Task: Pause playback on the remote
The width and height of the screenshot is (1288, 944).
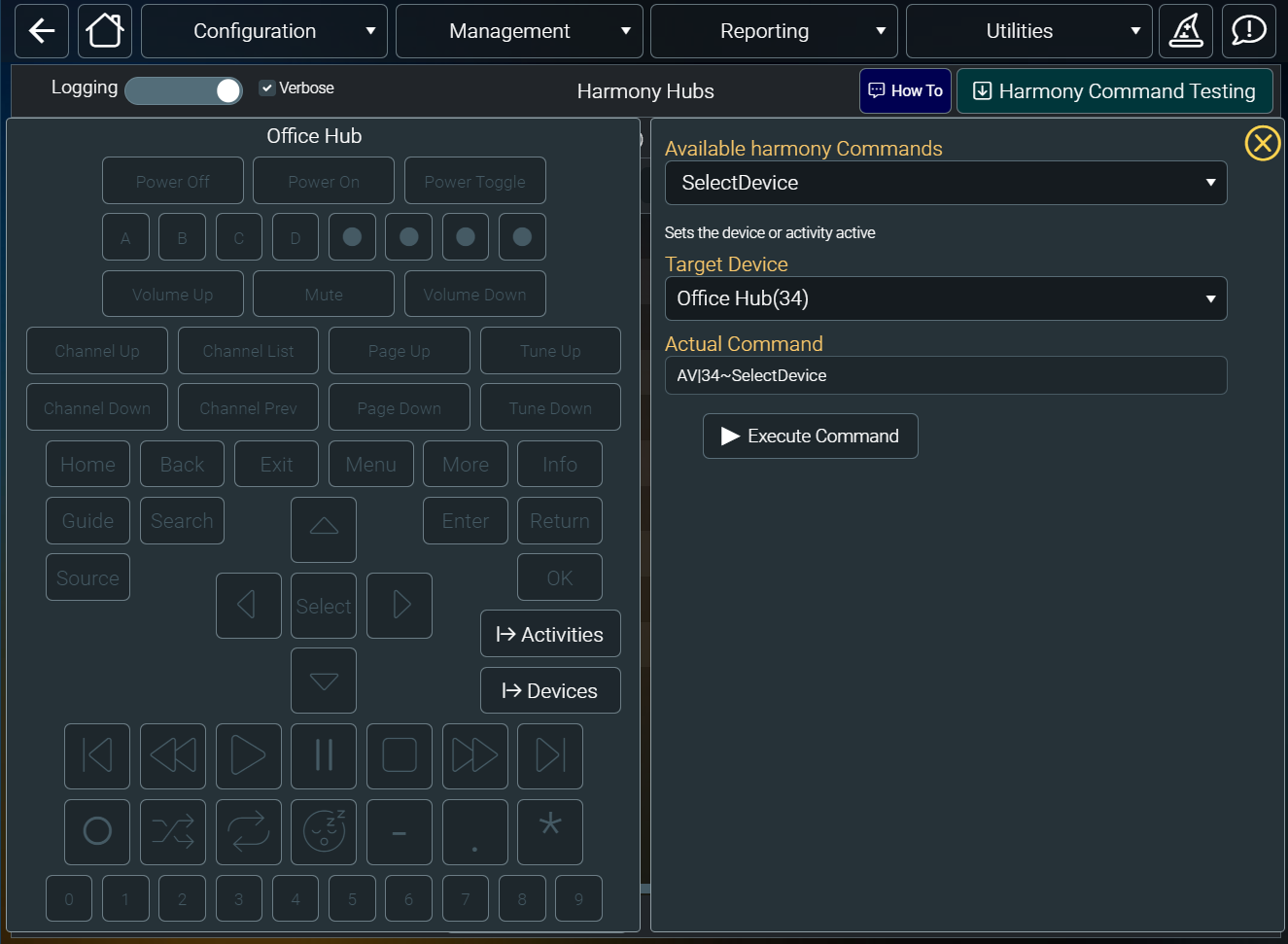Action: tap(324, 755)
